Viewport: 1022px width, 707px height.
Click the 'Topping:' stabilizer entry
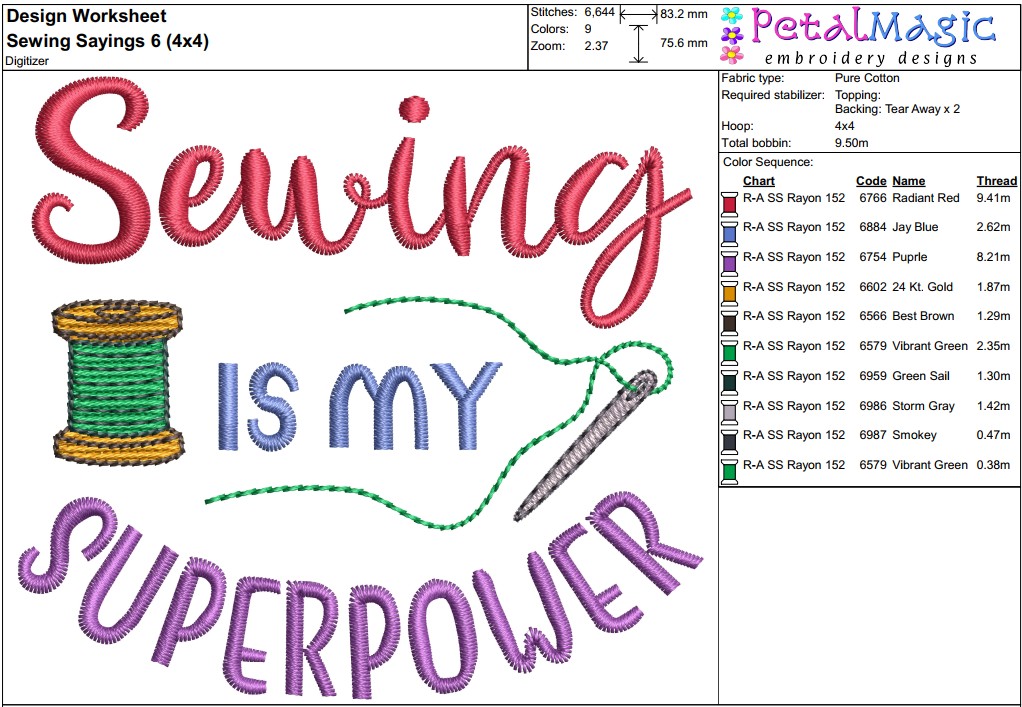[858, 95]
